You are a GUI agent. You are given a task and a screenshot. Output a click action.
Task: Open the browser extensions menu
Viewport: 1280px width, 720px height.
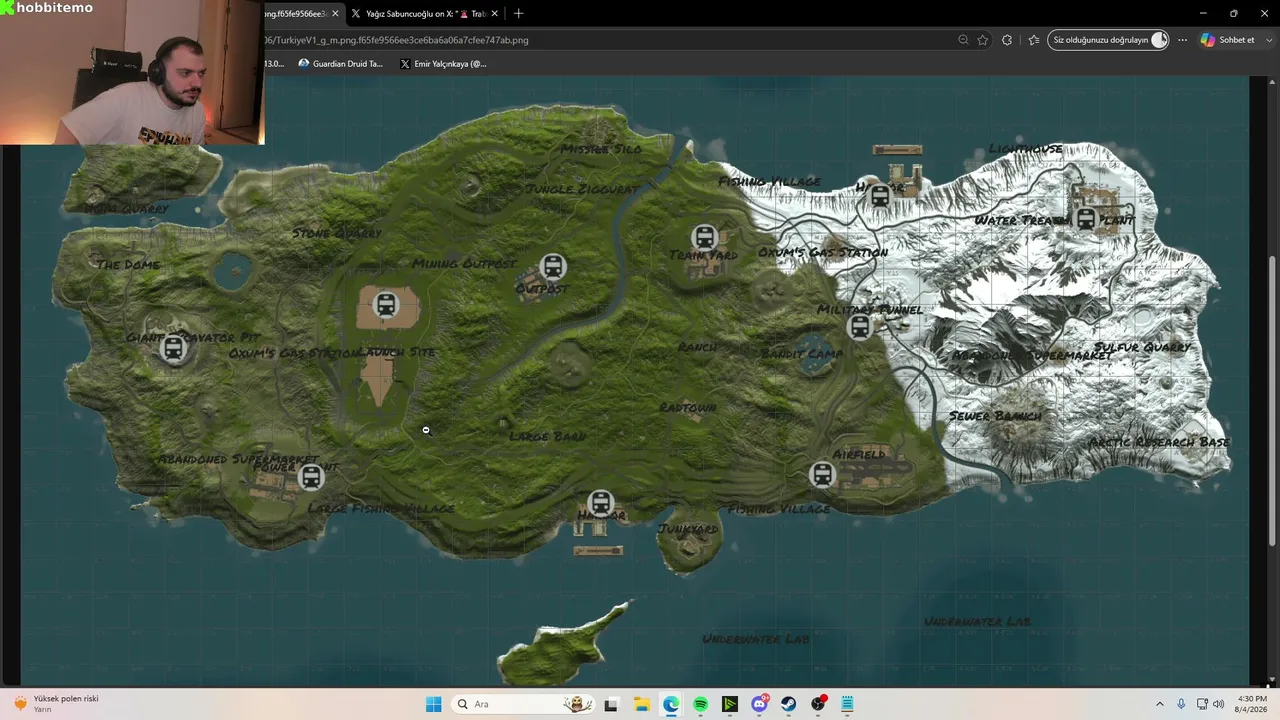tap(1007, 40)
